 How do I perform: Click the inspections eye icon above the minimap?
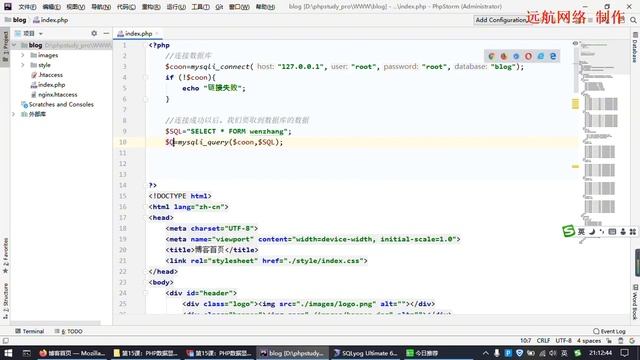point(575,43)
